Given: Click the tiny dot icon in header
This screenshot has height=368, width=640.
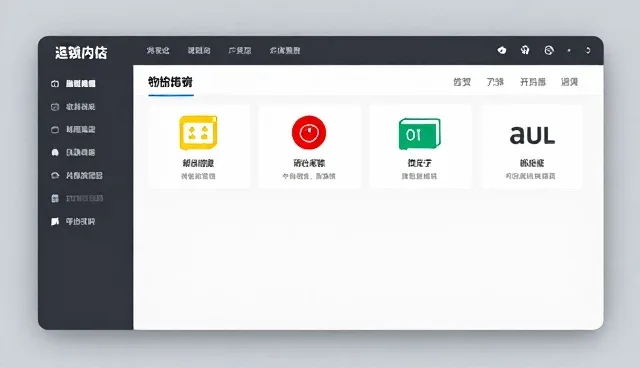Looking at the screenshot, I should tap(569, 51).
